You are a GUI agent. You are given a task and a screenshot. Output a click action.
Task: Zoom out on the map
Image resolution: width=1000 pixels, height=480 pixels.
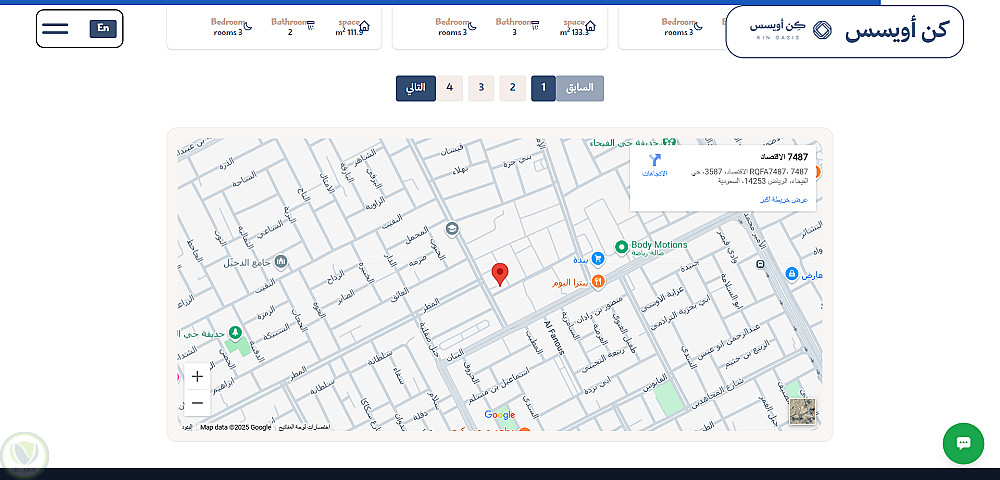(x=197, y=403)
